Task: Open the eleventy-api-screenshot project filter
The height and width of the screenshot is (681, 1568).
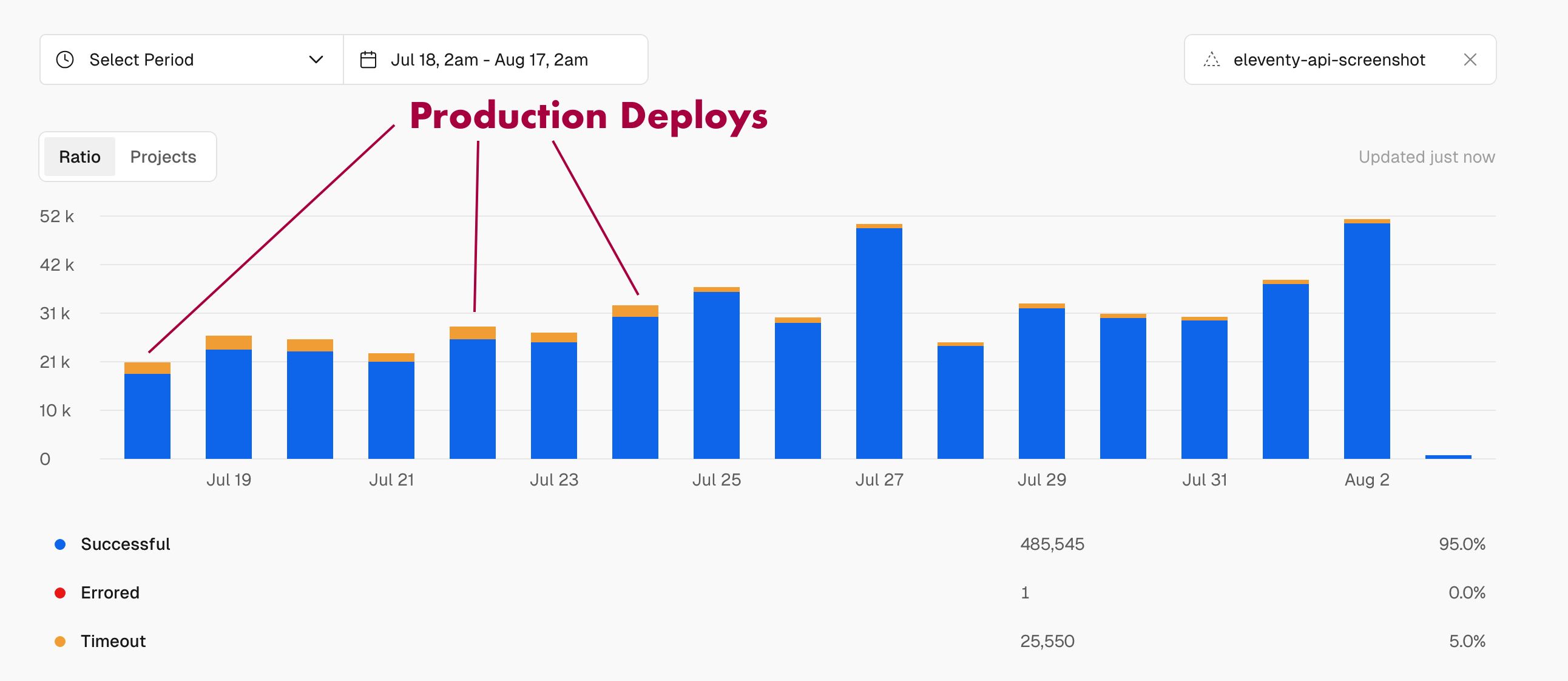Action: (x=1340, y=59)
